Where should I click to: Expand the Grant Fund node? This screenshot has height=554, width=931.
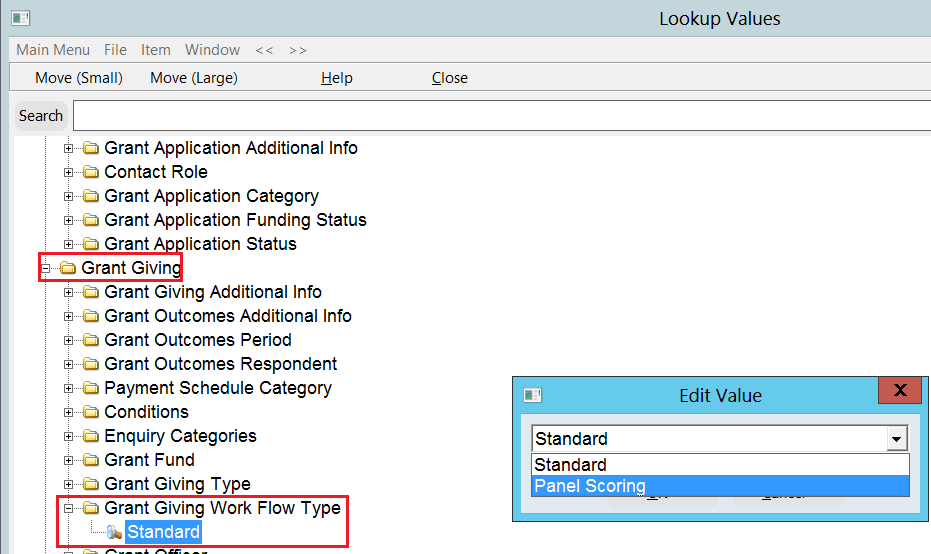click(x=68, y=460)
